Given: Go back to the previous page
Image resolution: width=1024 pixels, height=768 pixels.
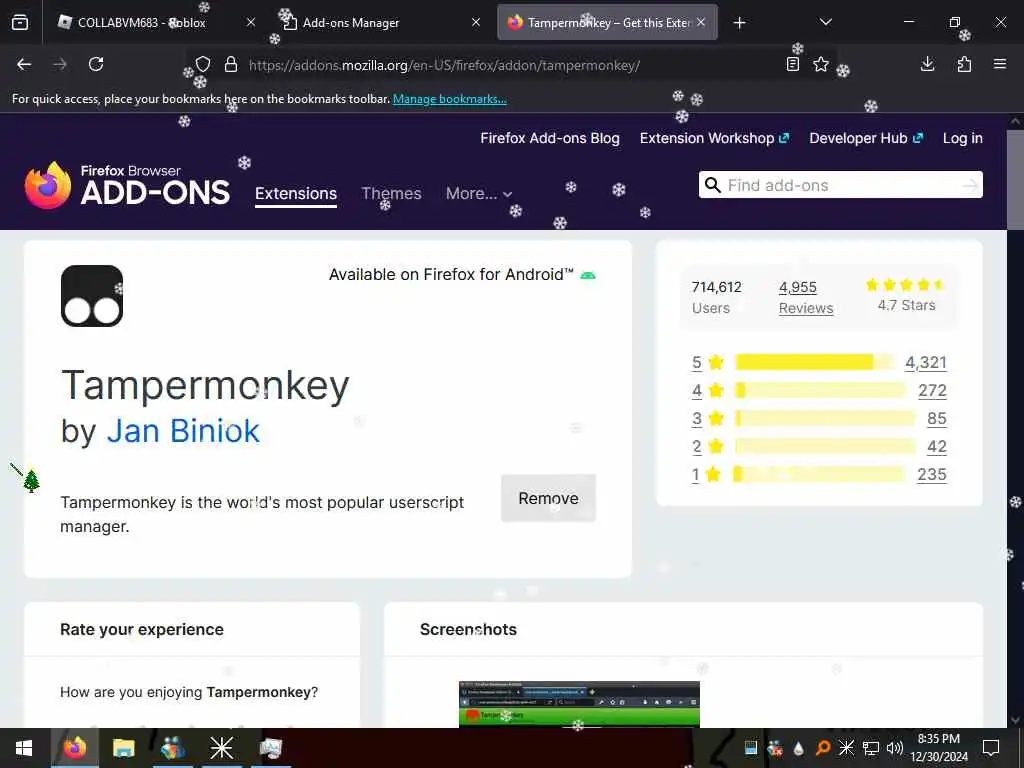Looking at the screenshot, I should pos(24,64).
